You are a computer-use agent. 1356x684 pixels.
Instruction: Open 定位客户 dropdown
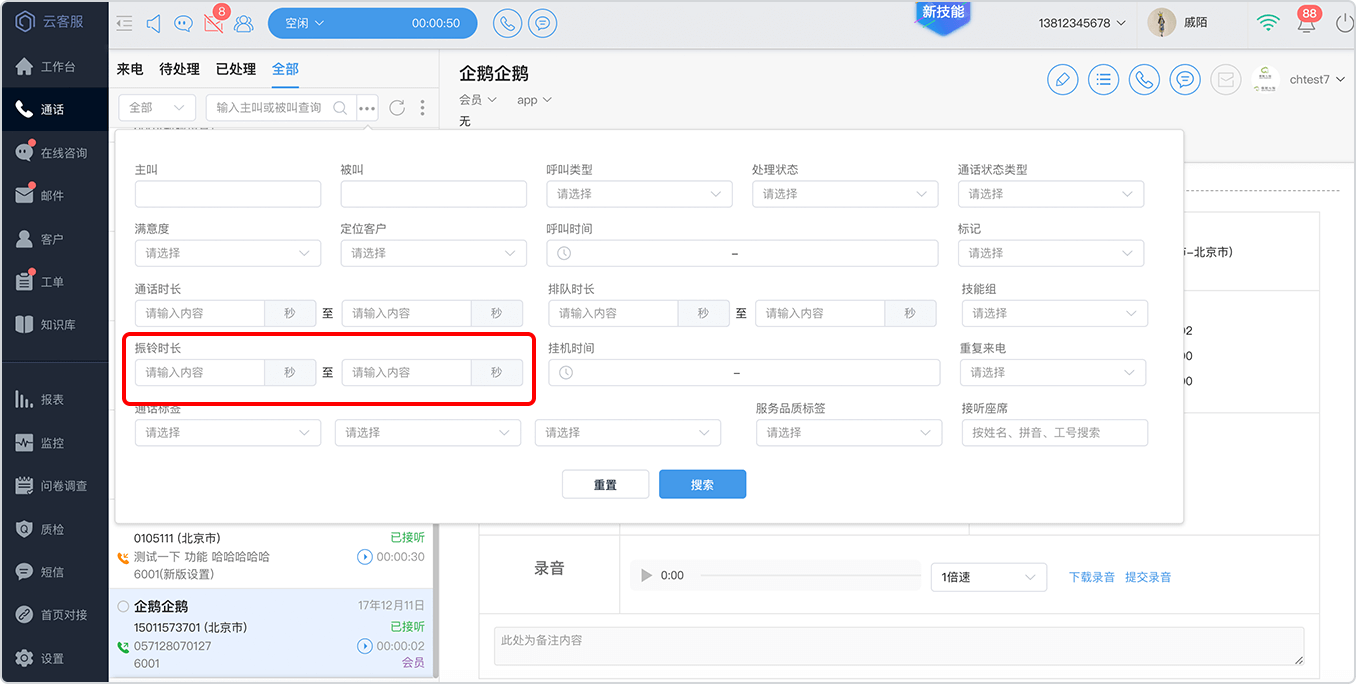(x=433, y=253)
